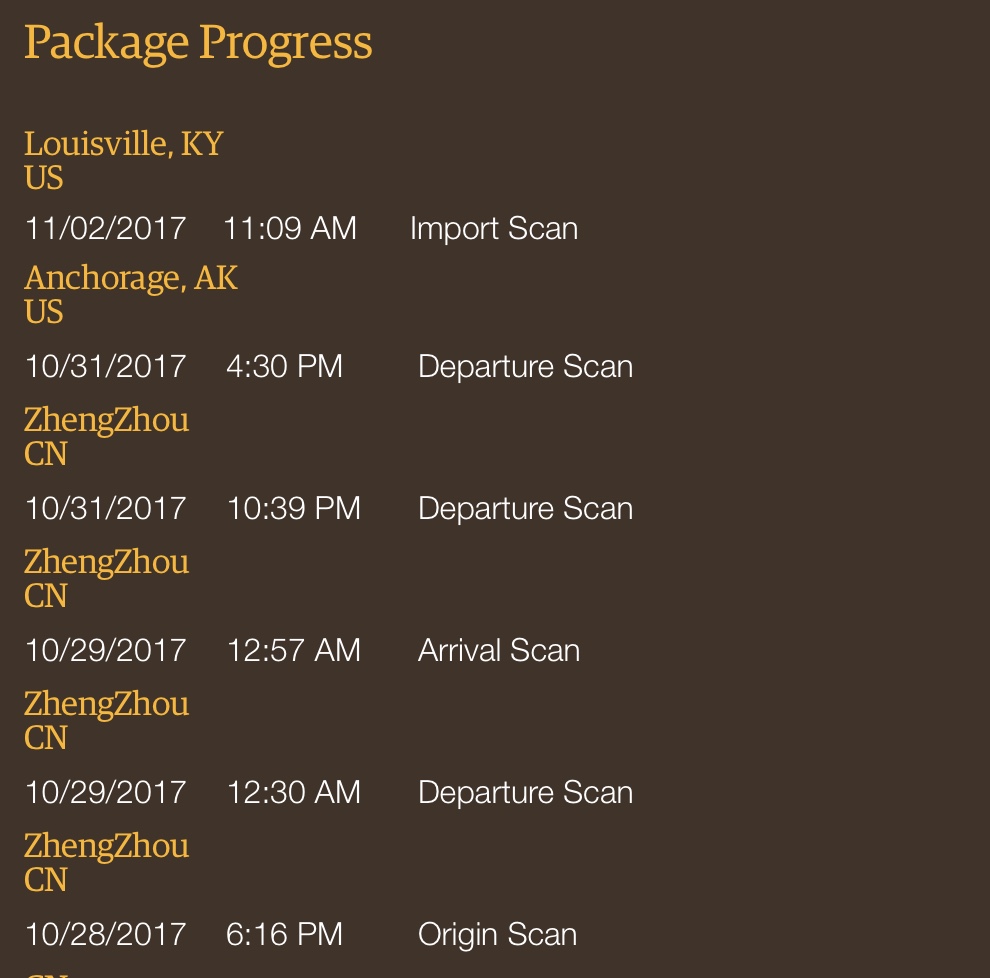Click the 10:39 PM timestamp
This screenshot has width=990, height=978.
coord(294,508)
